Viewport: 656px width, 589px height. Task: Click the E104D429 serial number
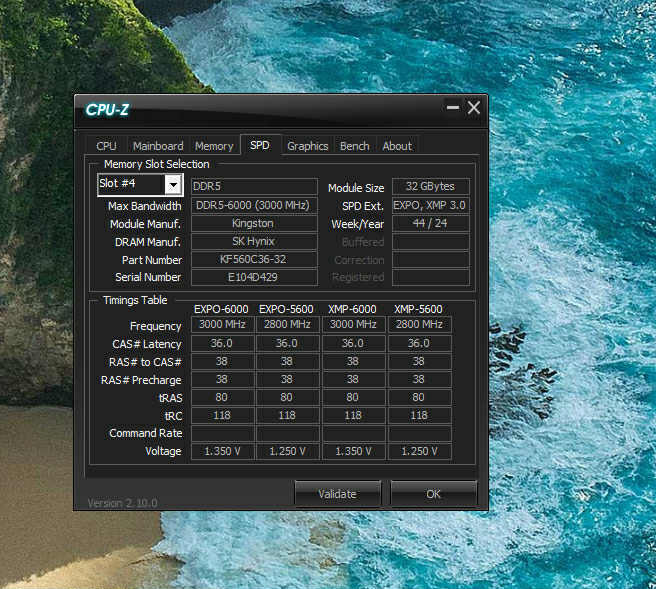coord(254,277)
